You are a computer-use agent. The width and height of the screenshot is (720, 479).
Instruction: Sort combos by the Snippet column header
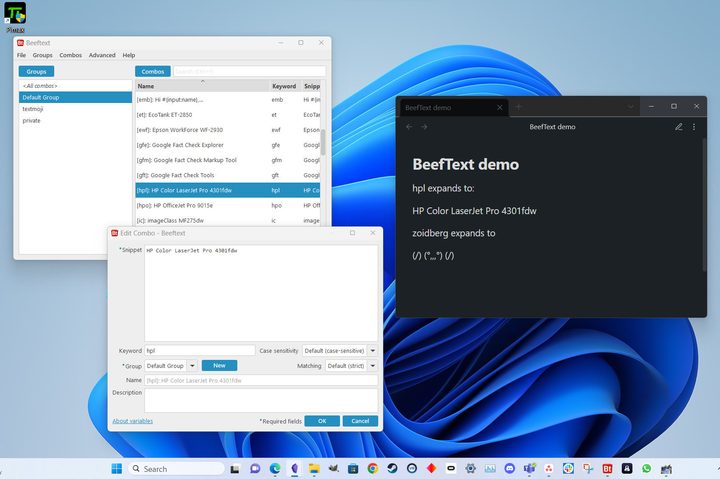click(x=311, y=86)
